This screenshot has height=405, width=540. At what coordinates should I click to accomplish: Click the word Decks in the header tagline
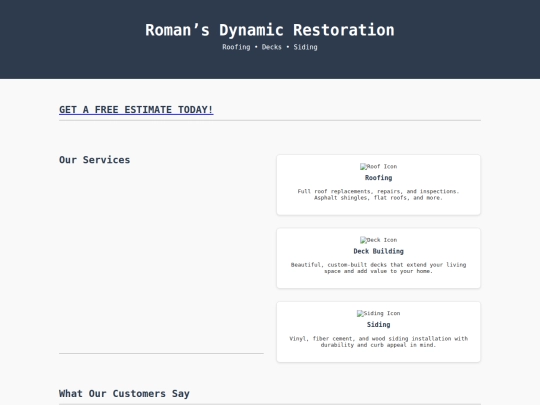[271, 47]
